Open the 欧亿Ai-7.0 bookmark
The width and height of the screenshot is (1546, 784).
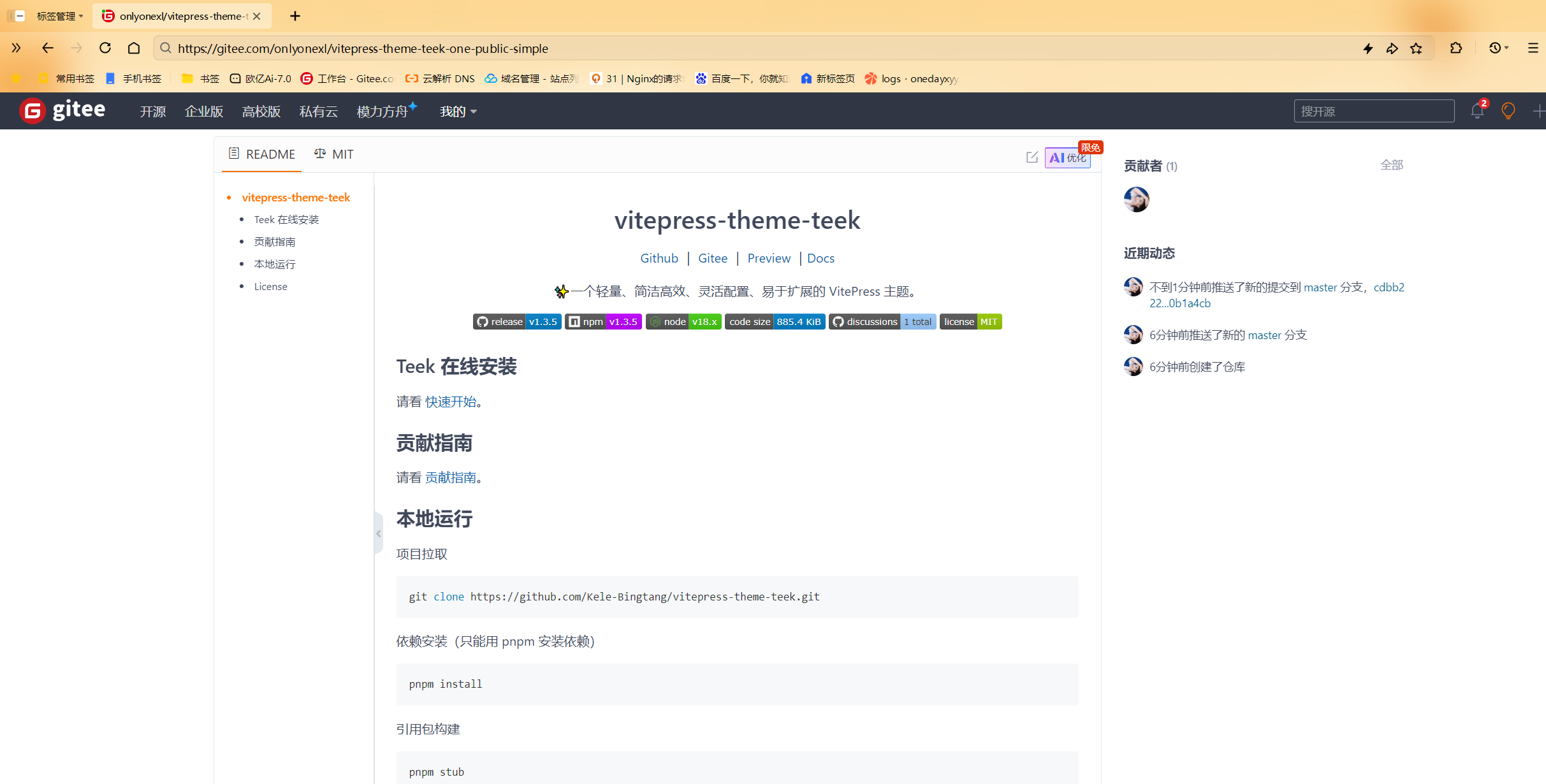pos(261,78)
